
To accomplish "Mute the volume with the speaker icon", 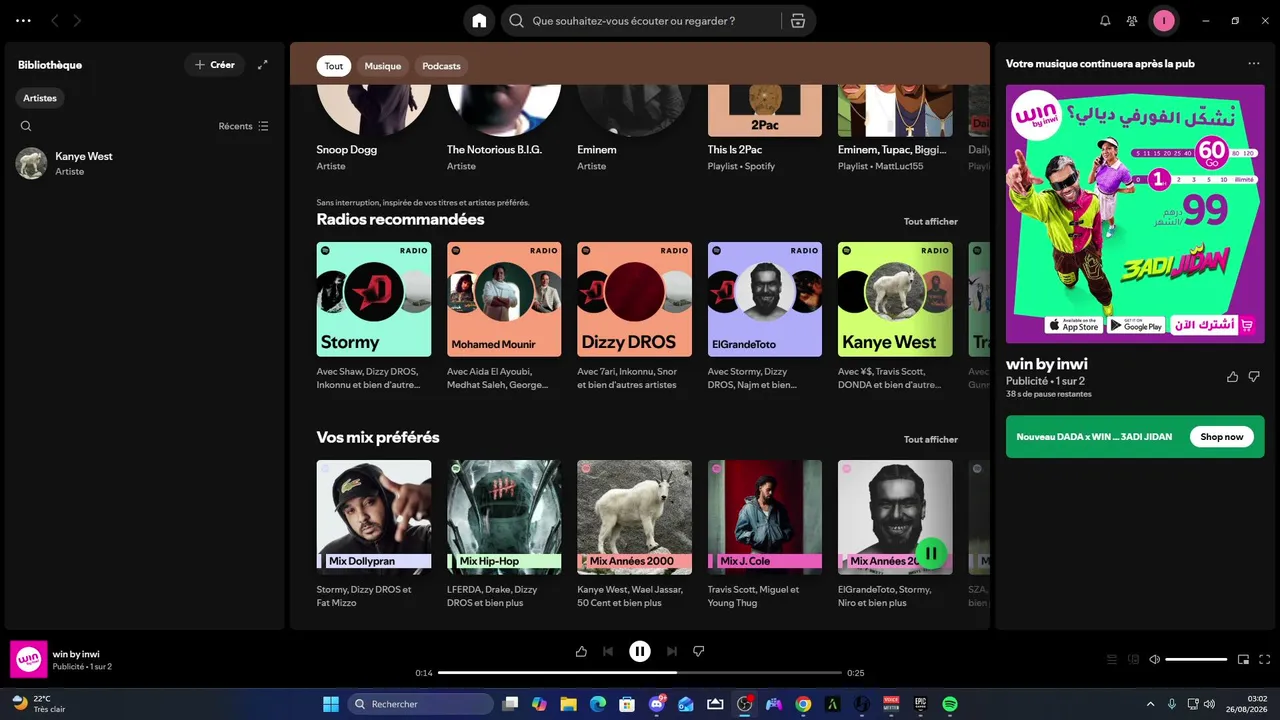I will pyautogui.click(x=1154, y=659).
